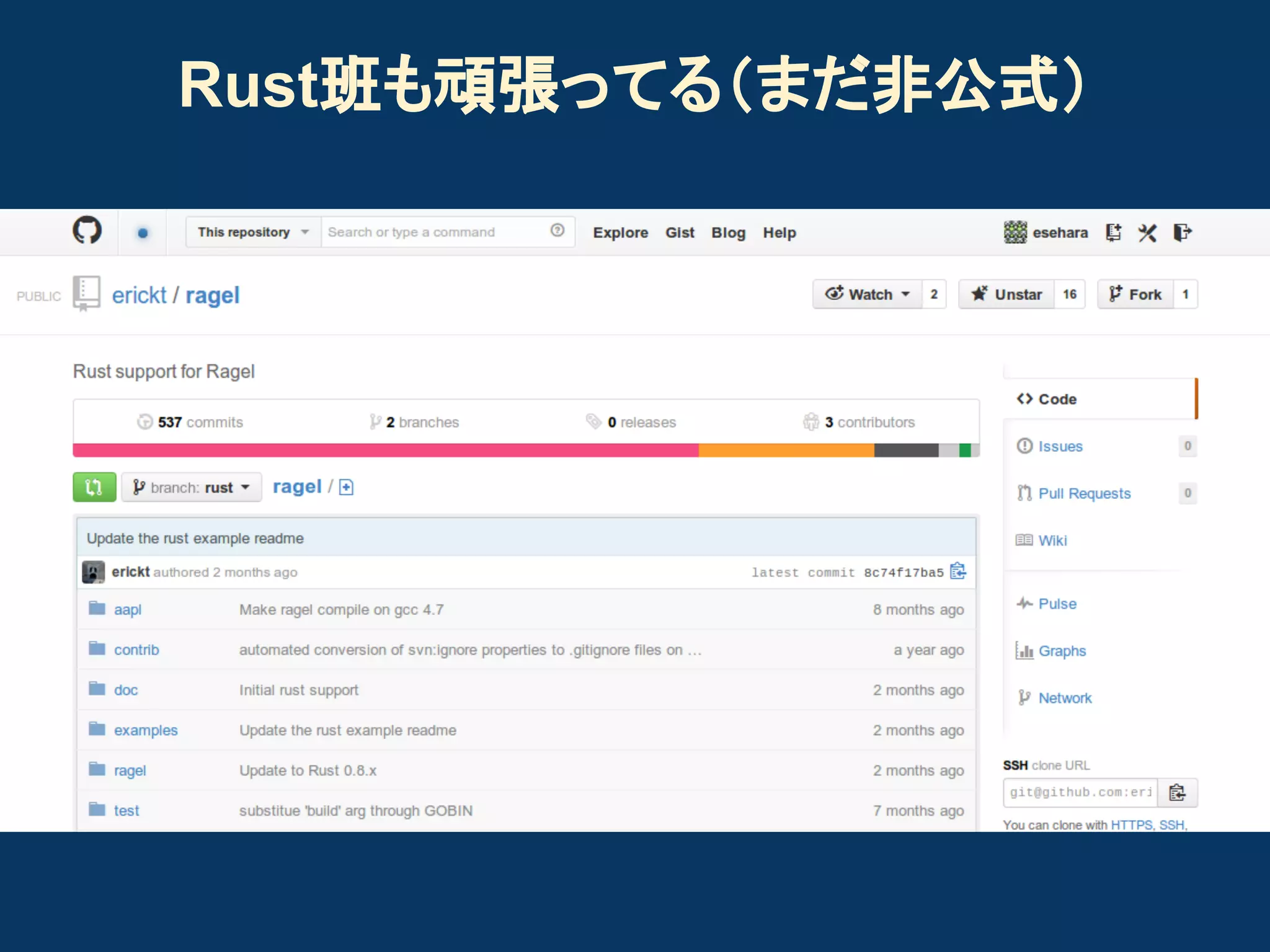Viewport: 1270px width, 952px height.
Task: Click the pink segment of the language bar
Action: pyautogui.click(x=386, y=451)
